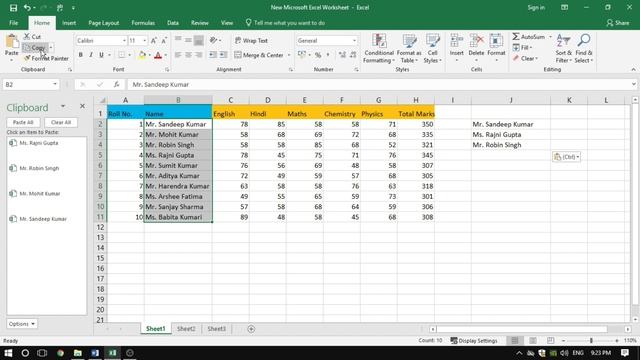Viewport: 640px width, 360px height.
Task: Switch to the Formulas ribbon tab
Action: (x=143, y=23)
